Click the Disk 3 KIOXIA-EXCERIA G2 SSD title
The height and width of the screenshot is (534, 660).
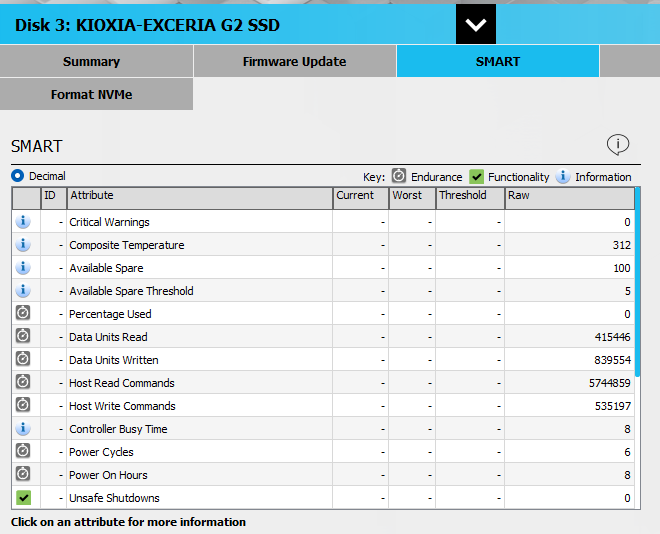[147, 25]
